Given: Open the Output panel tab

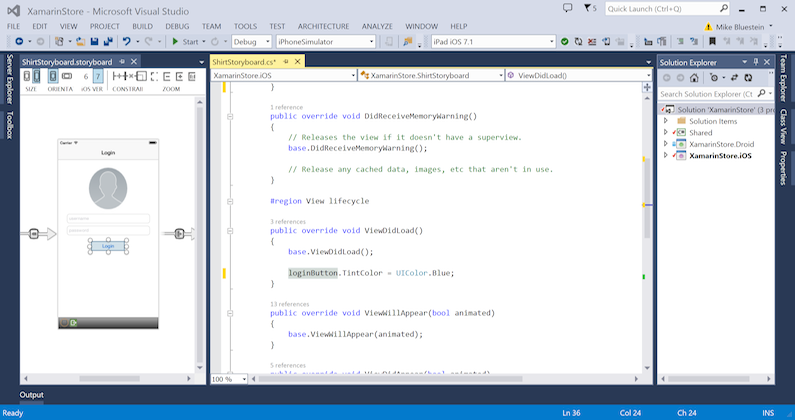Looking at the screenshot, I should [x=31, y=395].
